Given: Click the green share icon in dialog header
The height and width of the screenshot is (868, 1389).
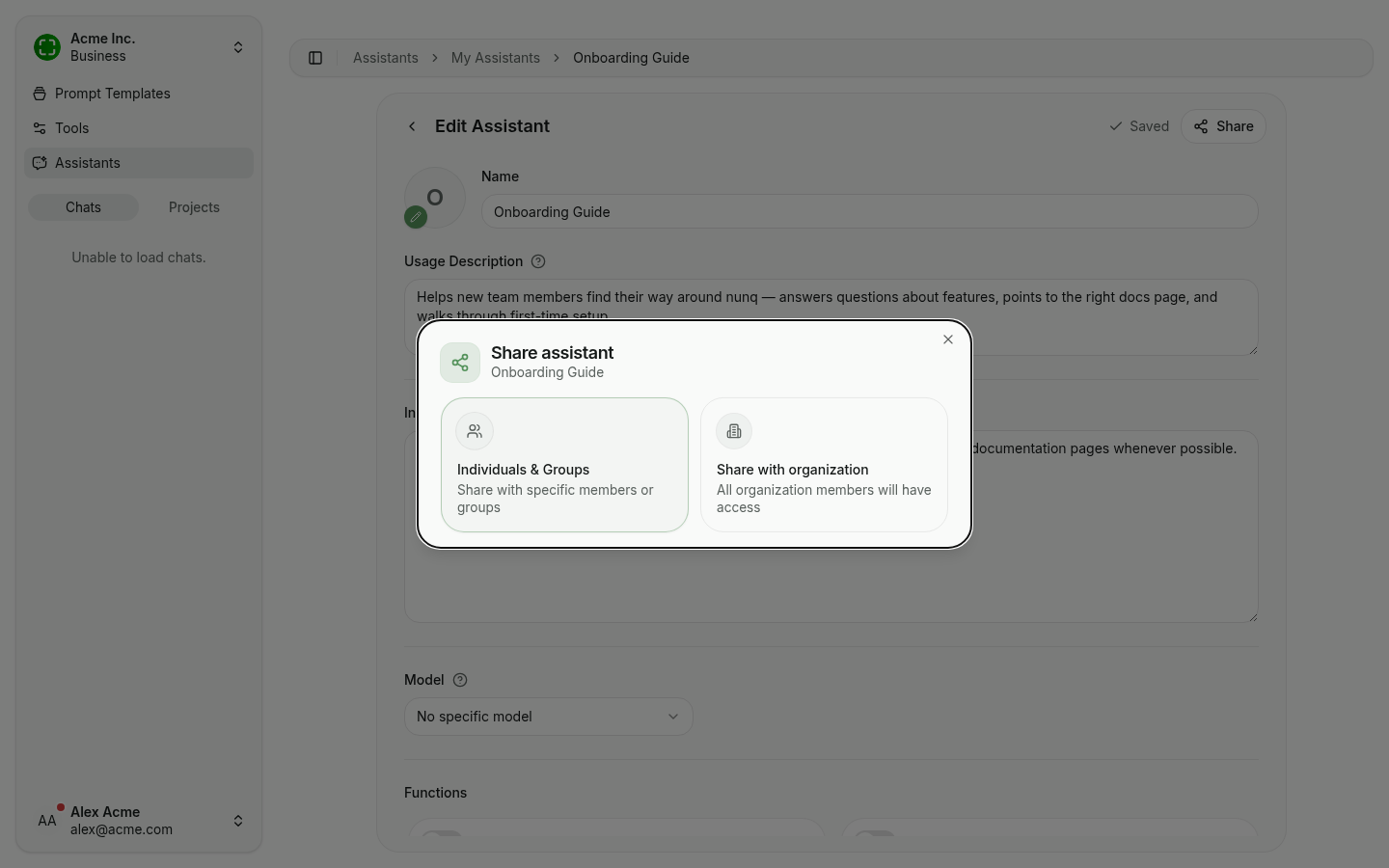Looking at the screenshot, I should click(x=460, y=363).
